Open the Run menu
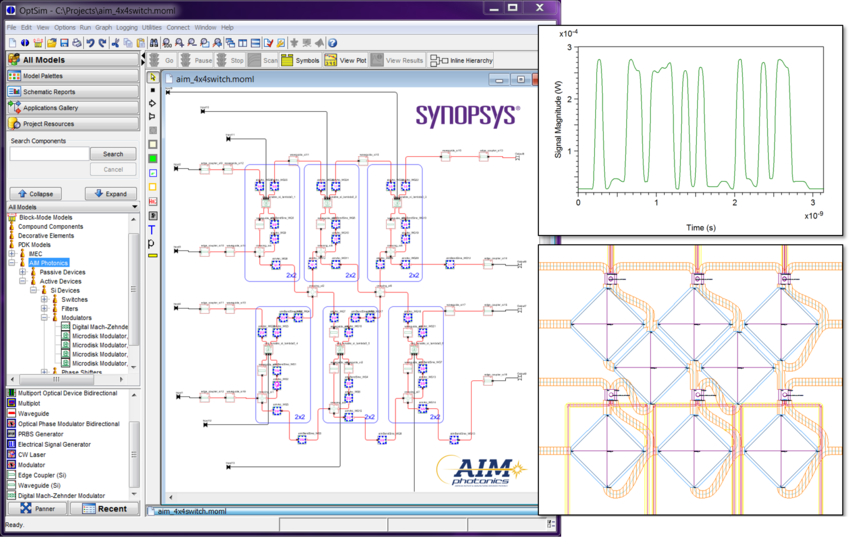 [85, 27]
